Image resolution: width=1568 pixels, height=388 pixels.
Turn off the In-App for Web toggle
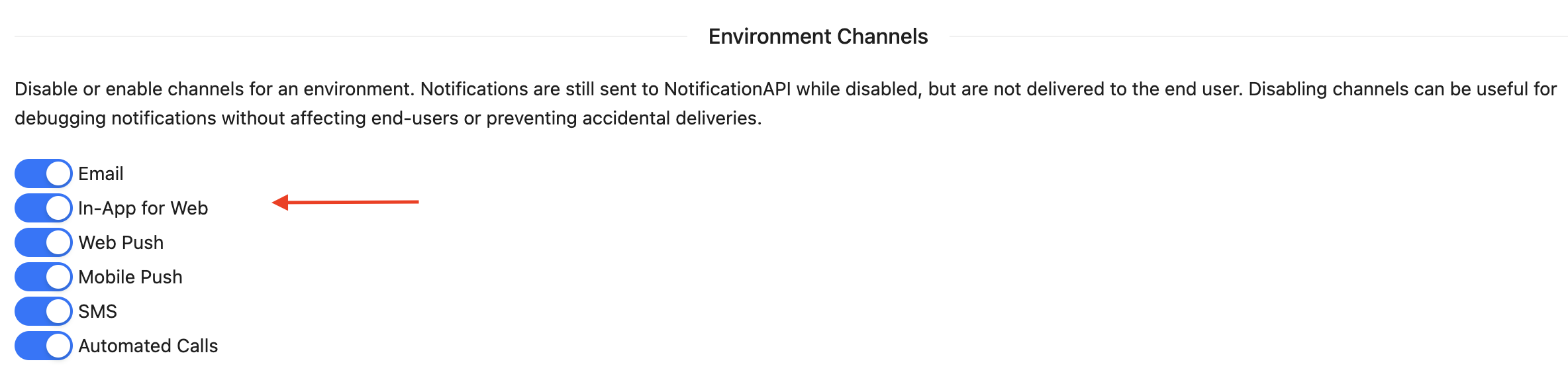click(42, 208)
